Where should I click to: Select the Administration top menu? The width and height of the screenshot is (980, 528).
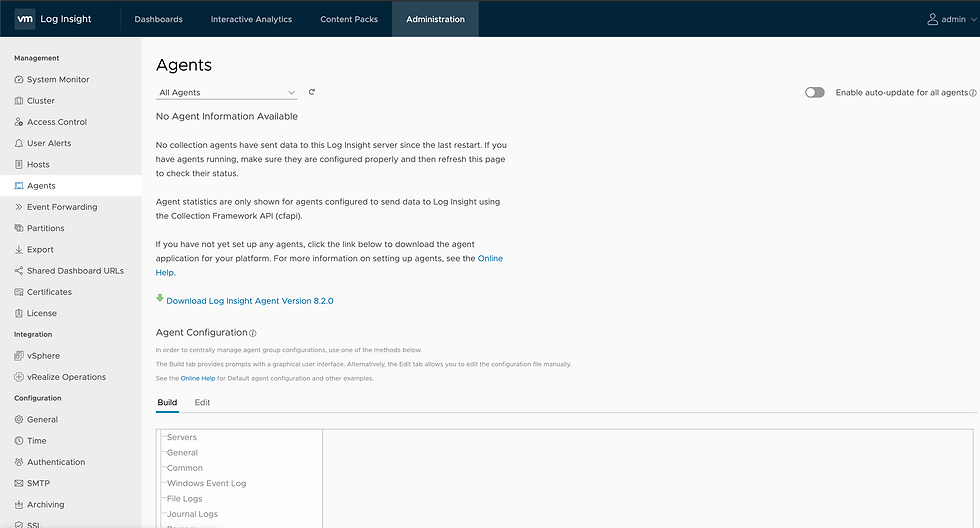436,19
